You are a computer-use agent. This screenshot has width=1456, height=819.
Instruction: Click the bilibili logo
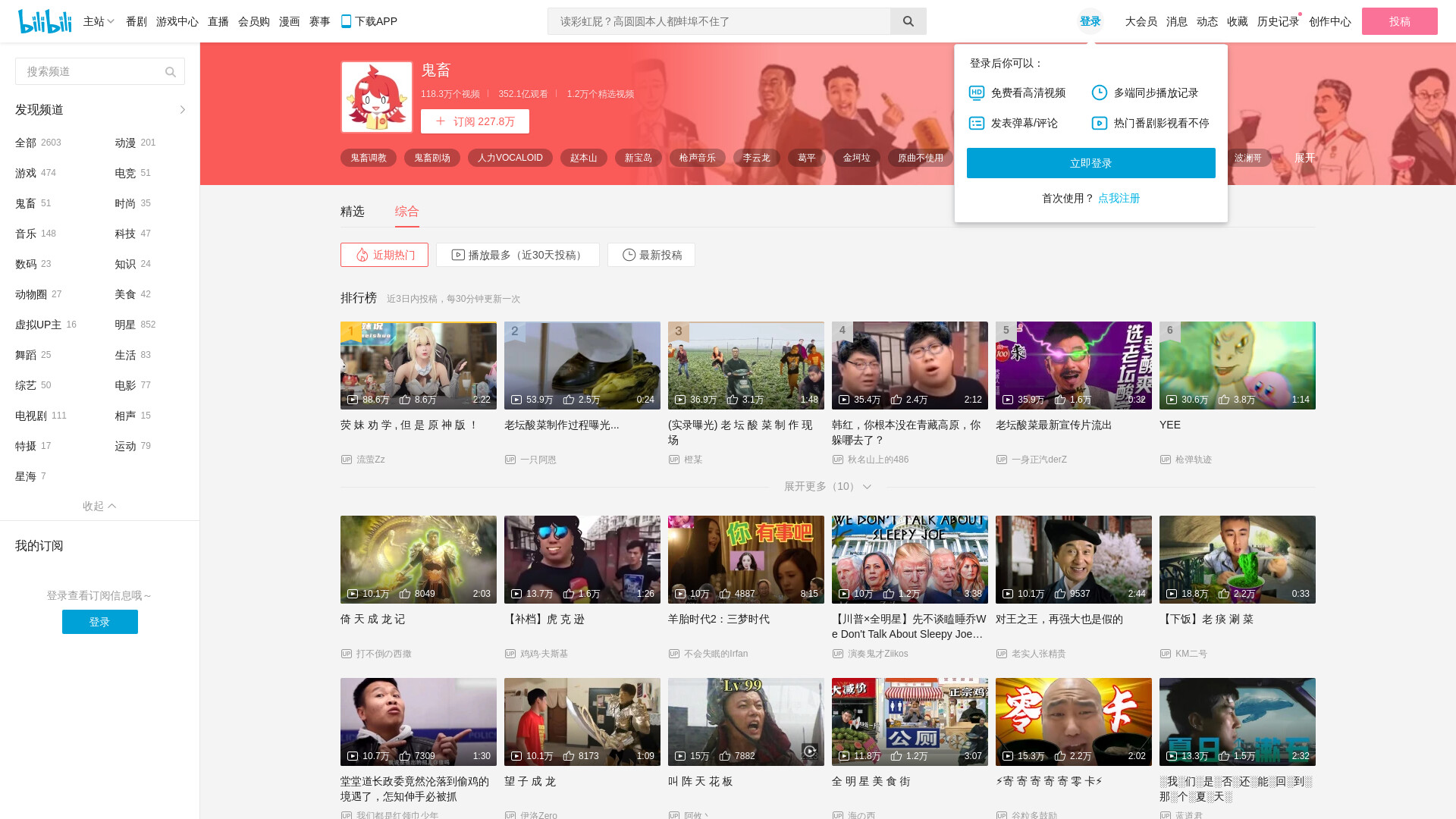[45, 21]
